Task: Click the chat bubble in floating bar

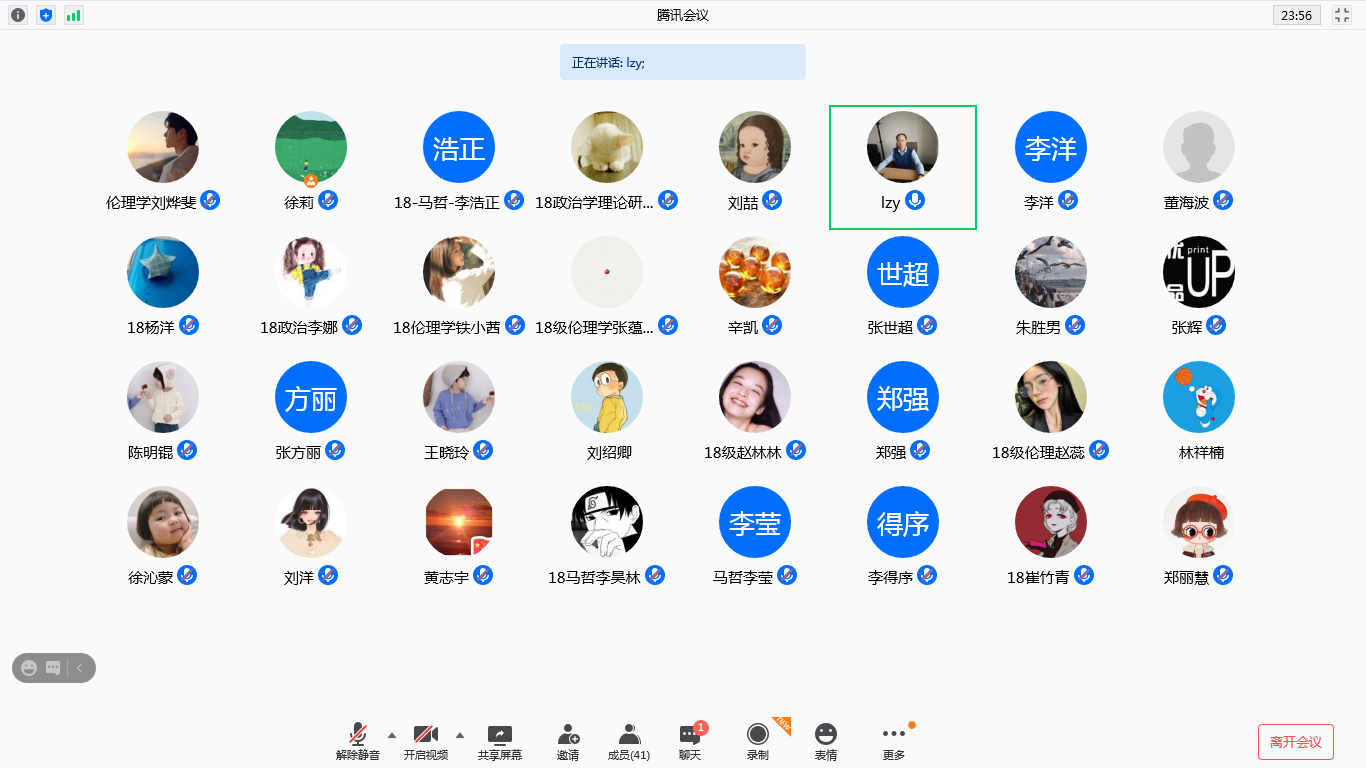Action: click(53, 668)
